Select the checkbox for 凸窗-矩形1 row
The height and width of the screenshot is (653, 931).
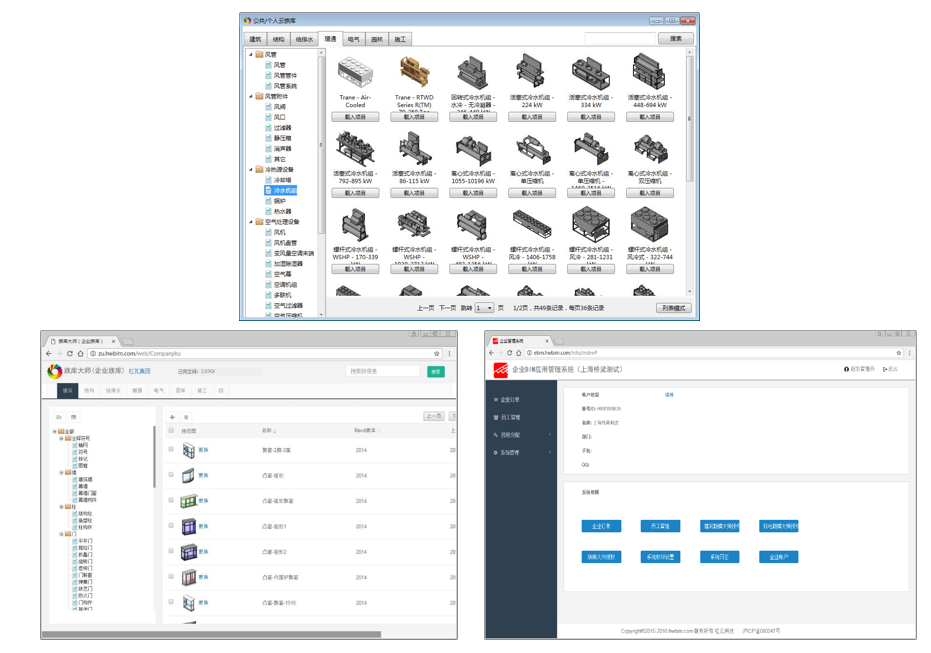pos(171,526)
